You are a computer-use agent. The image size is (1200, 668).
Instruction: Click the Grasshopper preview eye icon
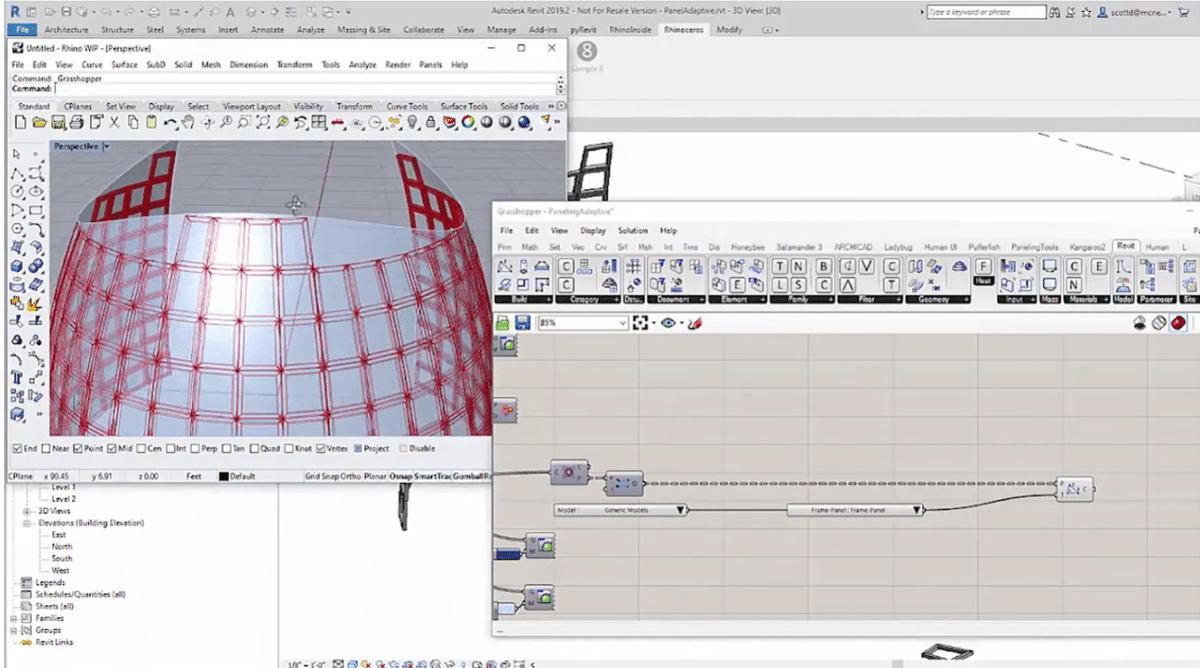tap(668, 324)
